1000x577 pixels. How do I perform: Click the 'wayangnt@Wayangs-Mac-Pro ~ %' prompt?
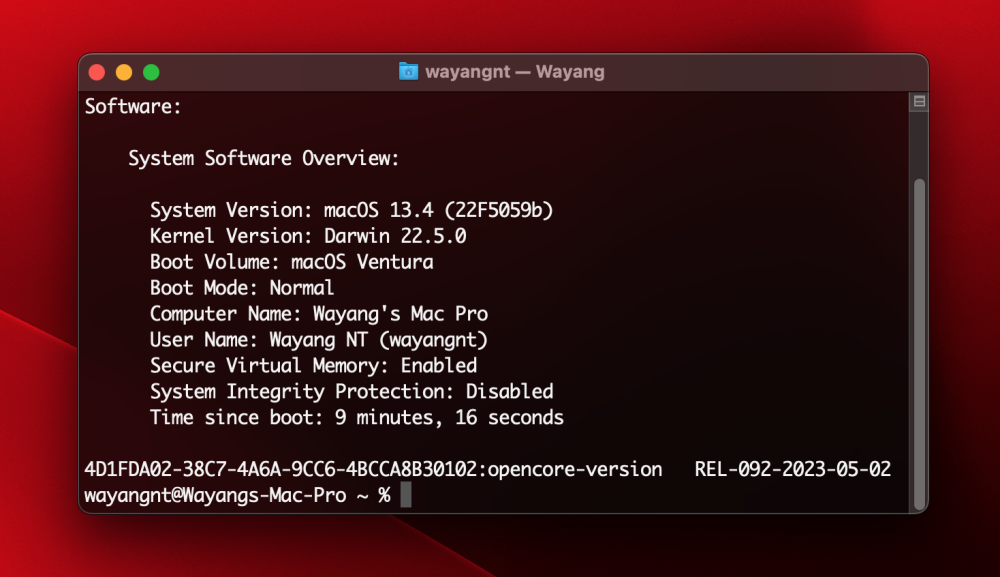click(237, 495)
